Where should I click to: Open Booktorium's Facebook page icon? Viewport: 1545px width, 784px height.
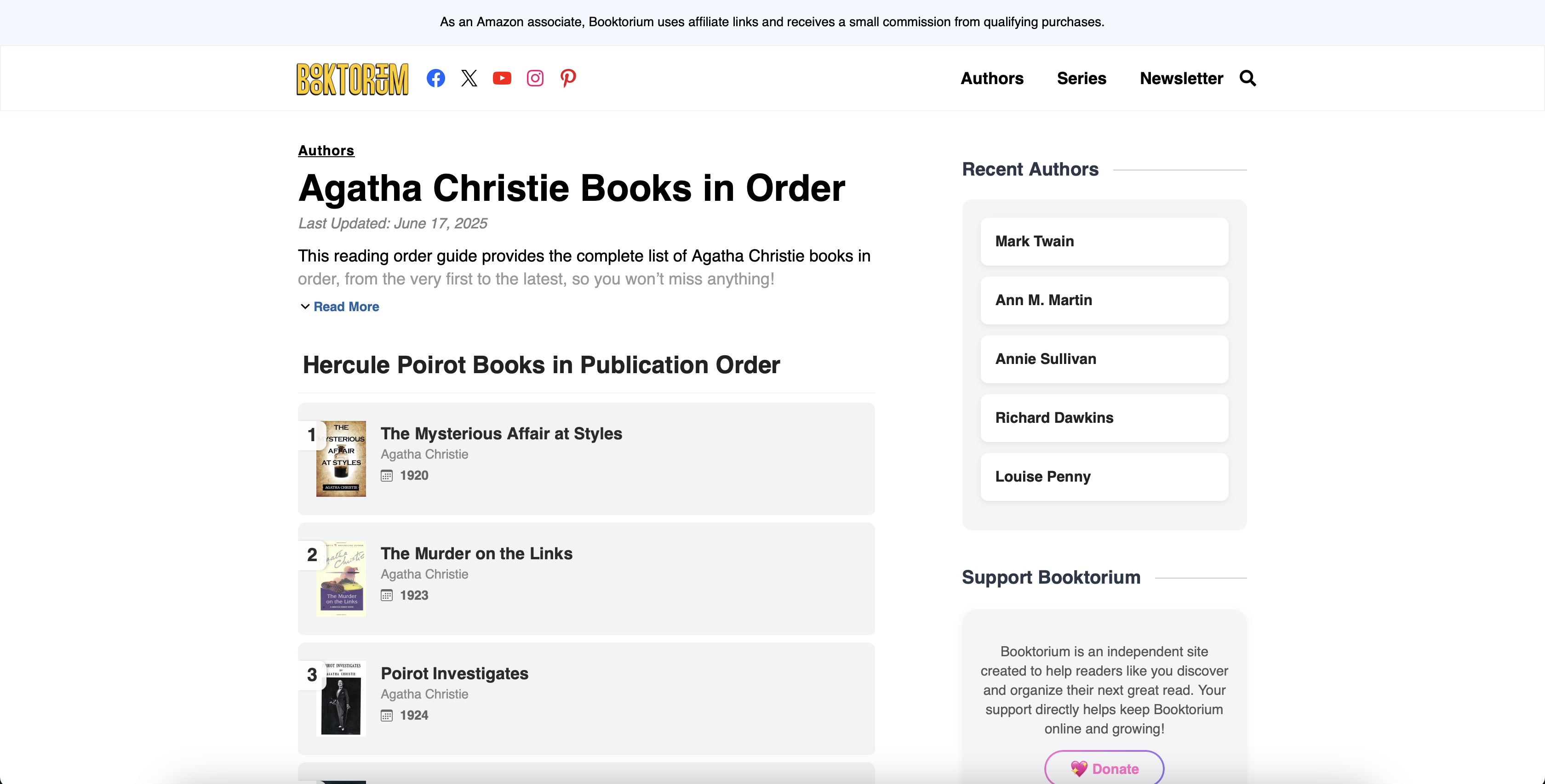[x=435, y=78]
